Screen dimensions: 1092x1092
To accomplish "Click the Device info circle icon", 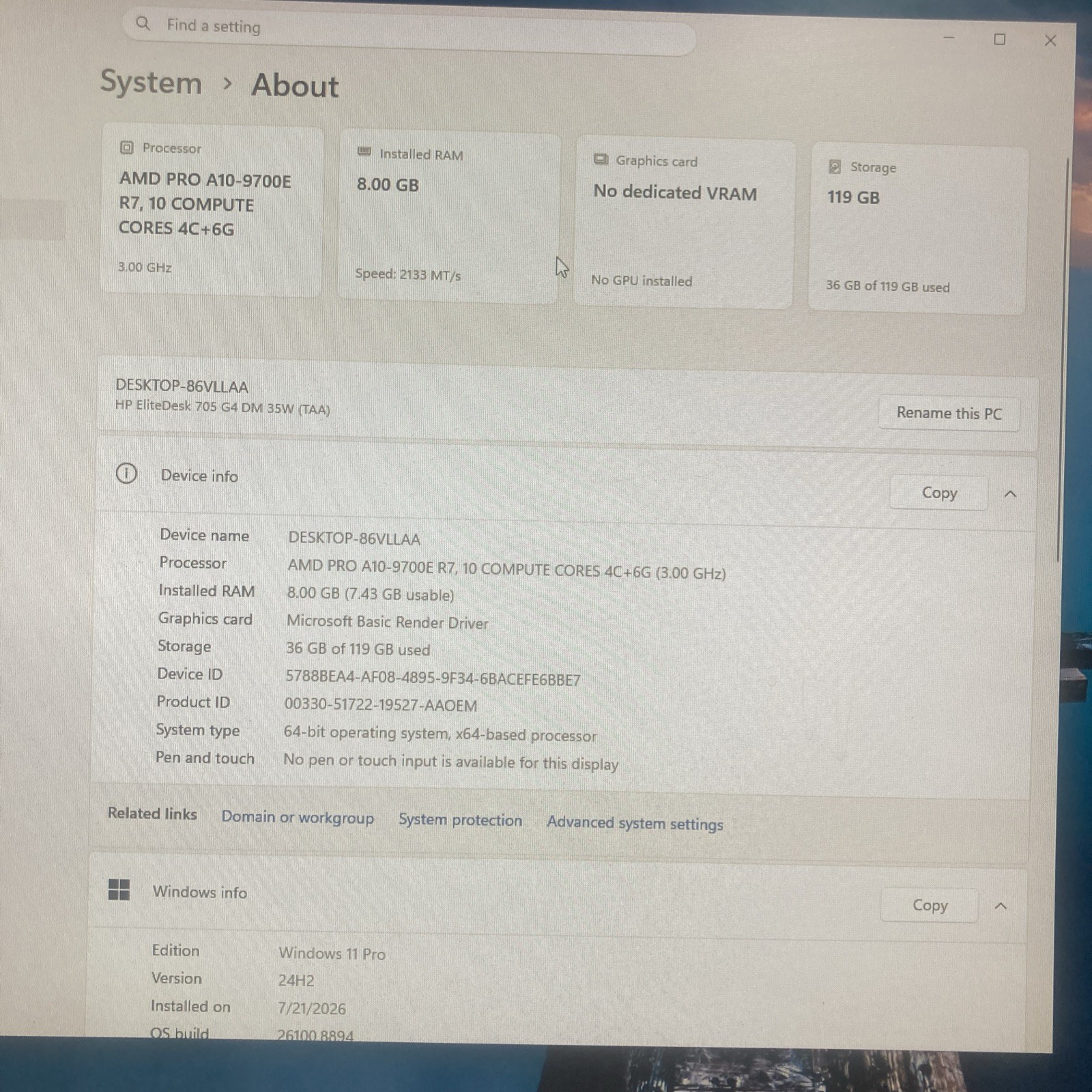I will click(x=126, y=473).
